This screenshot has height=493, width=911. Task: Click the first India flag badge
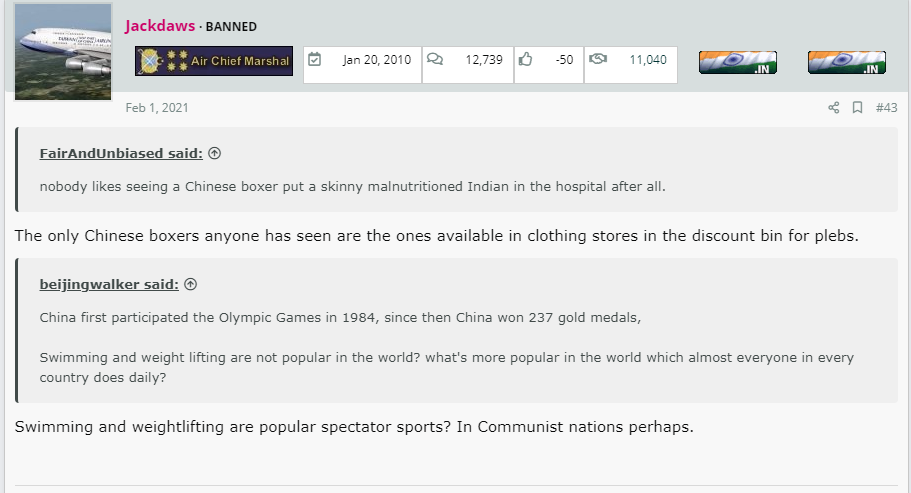(738, 62)
